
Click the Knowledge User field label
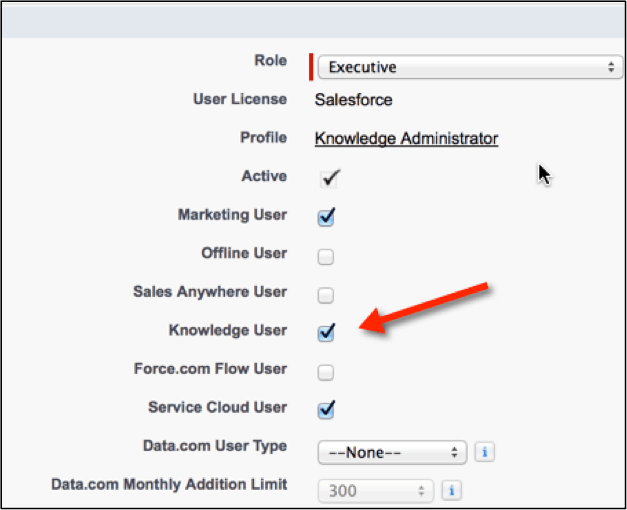(x=228, y=330)
